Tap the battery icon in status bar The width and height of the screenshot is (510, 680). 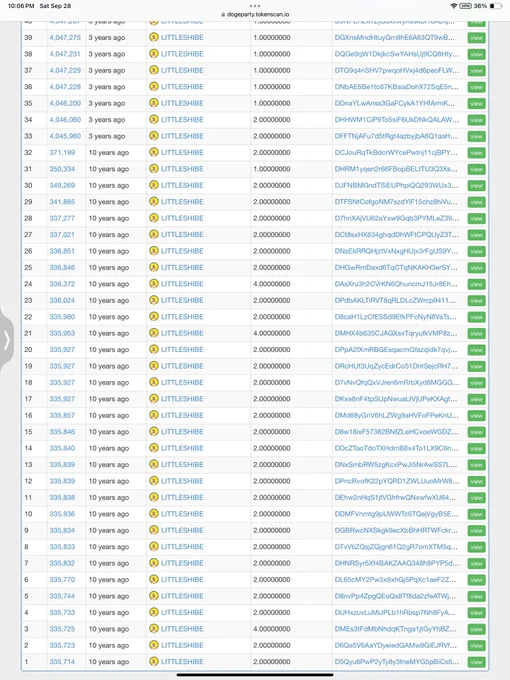496,6
